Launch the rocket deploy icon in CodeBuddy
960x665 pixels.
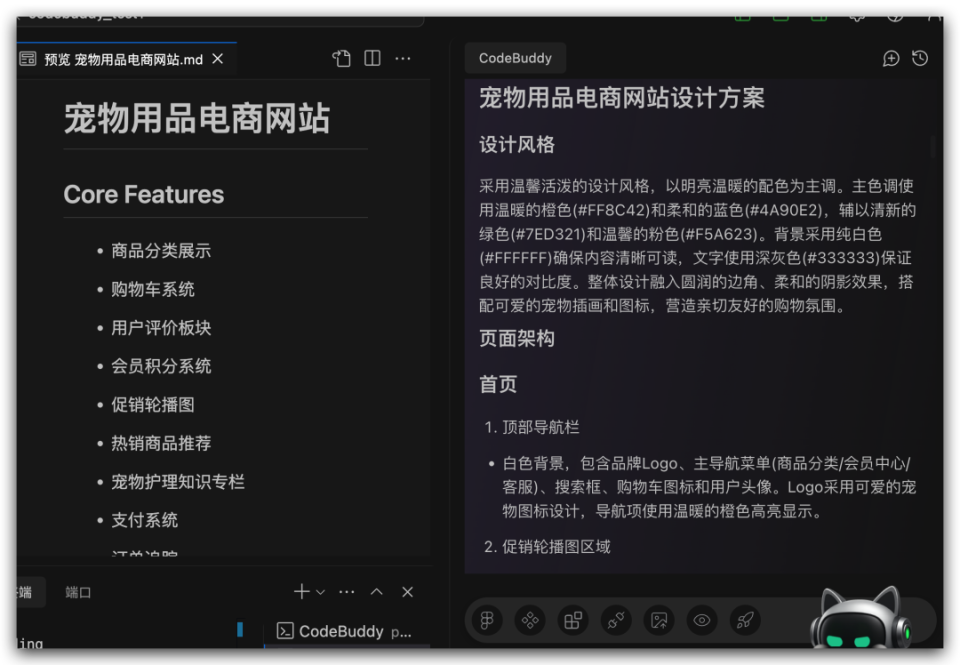tap(745, 620)
